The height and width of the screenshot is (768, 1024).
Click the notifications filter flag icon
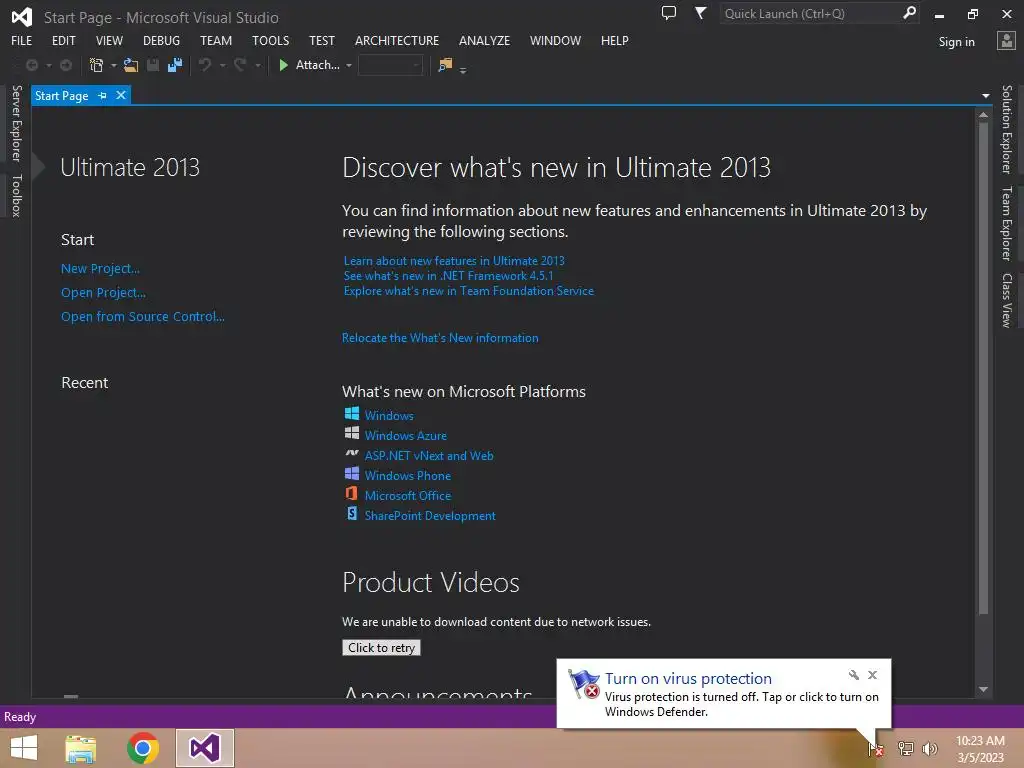pyautogui.click(x=700, y=13)
